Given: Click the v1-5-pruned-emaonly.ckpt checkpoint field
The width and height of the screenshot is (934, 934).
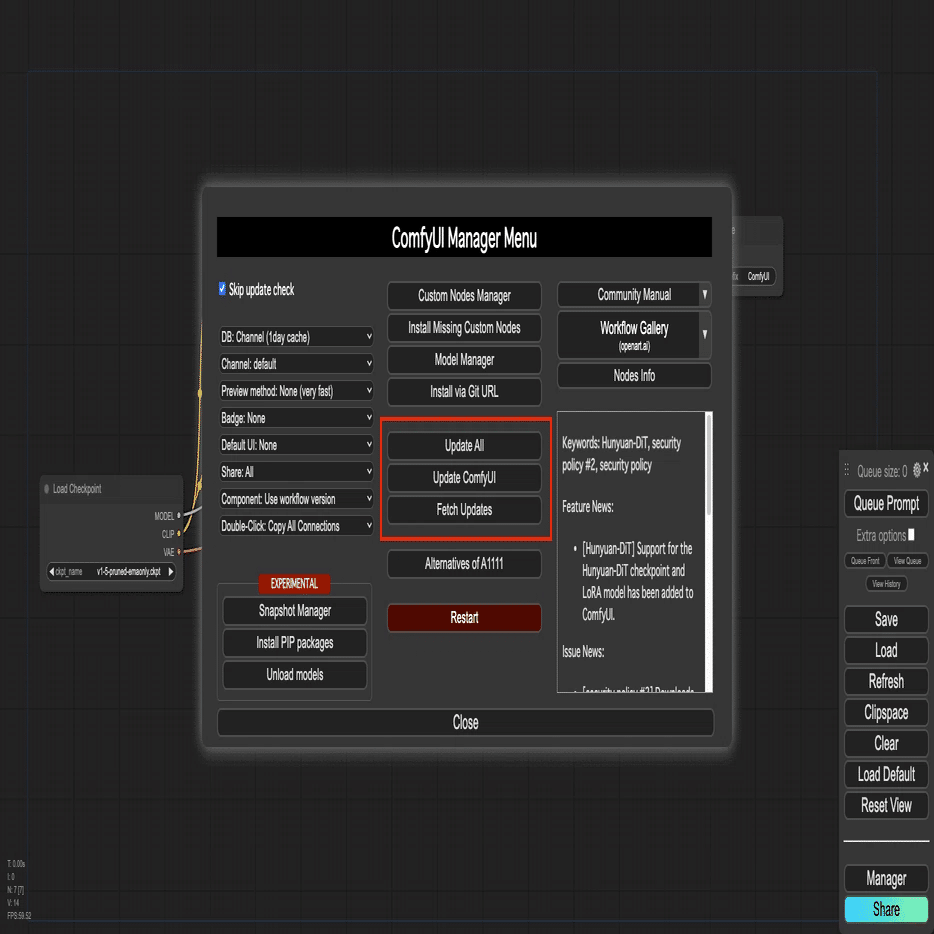Looking at the screenshot, I should 111,572.
